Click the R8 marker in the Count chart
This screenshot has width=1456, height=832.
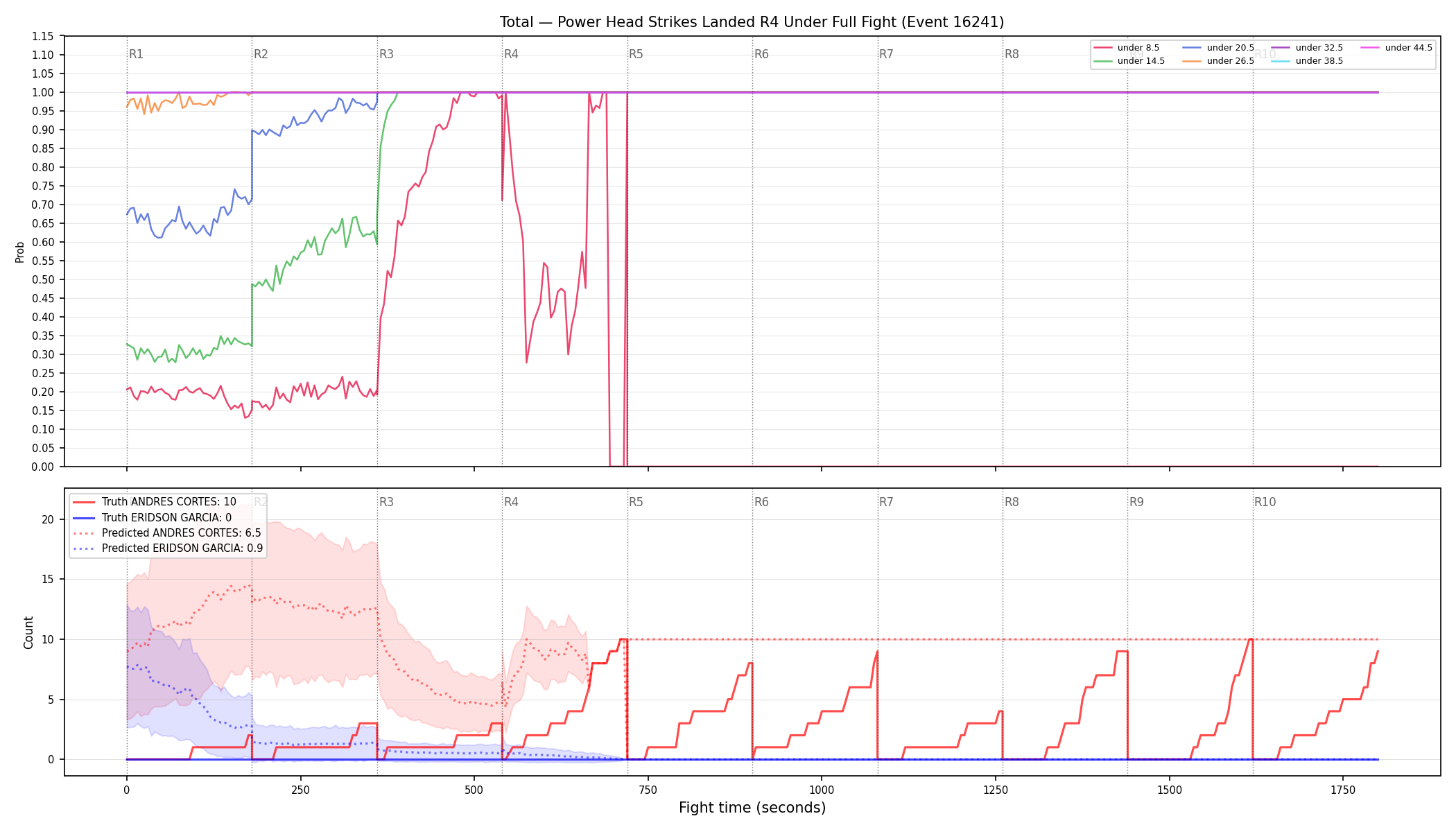click(x=1012, y=502)
